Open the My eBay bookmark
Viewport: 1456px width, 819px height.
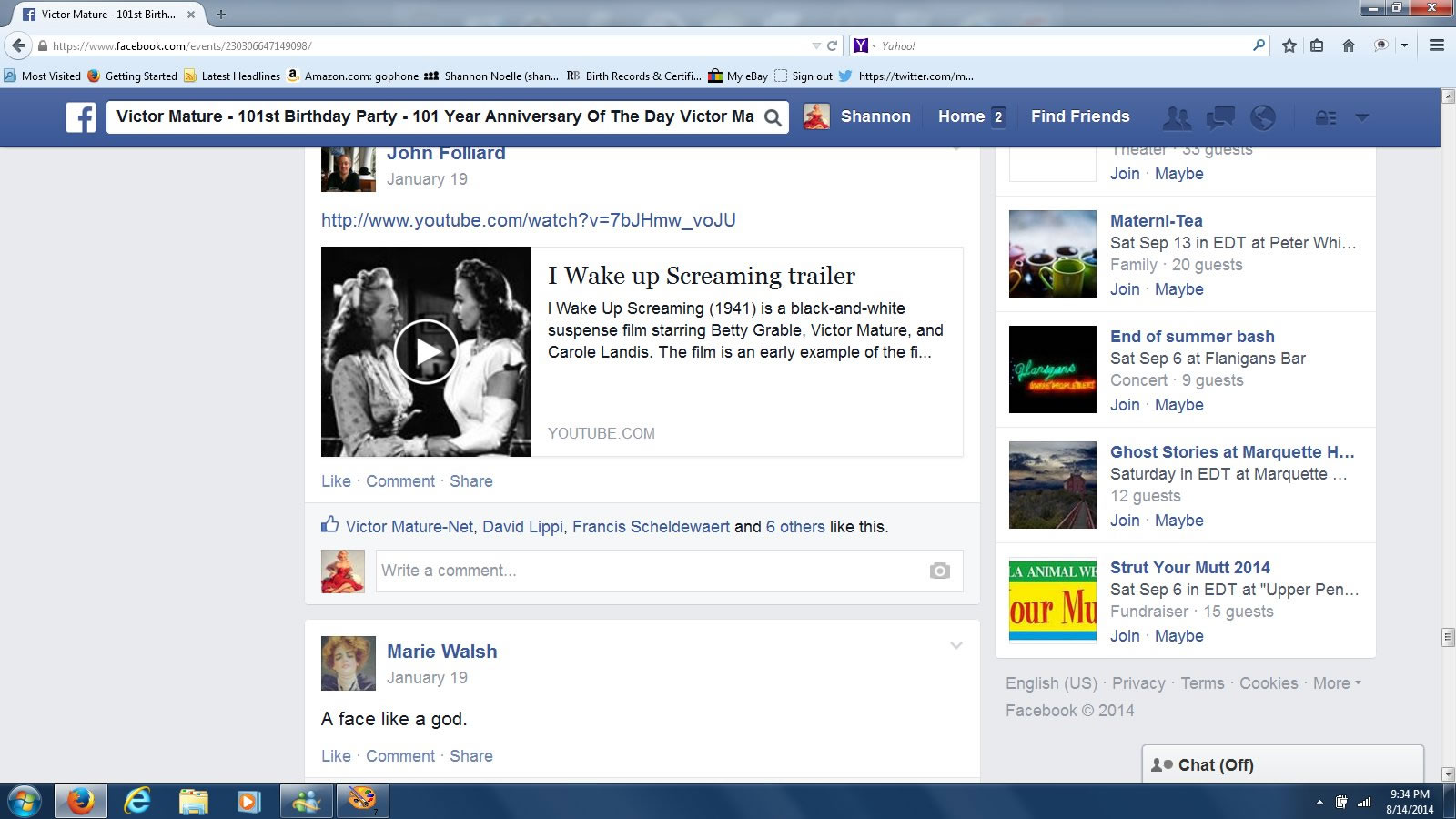[738, 76]
